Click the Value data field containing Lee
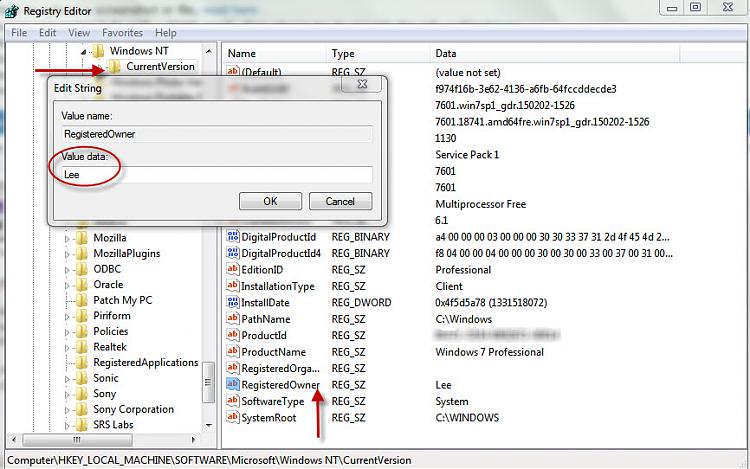The width and height of the screenshot is (750, 469). coord(217,175)
